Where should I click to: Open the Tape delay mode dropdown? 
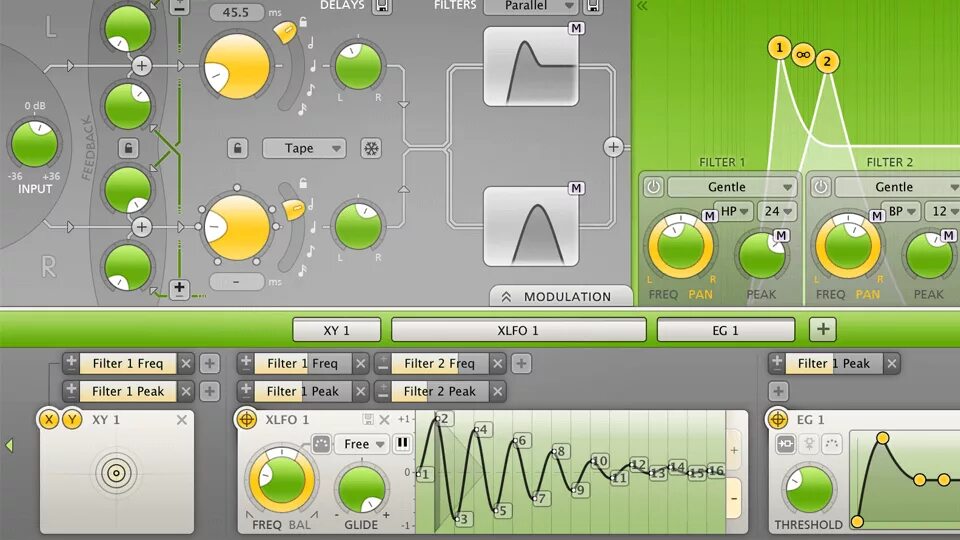click(x=304, y=148)
